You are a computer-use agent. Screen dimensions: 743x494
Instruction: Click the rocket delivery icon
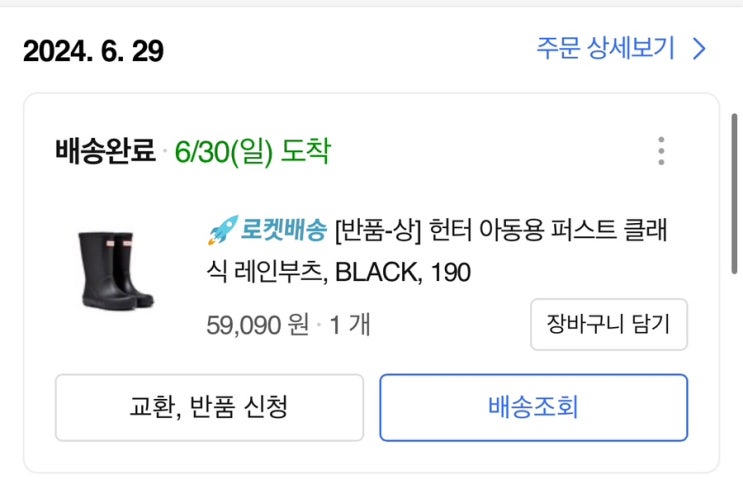click(220, 231)
